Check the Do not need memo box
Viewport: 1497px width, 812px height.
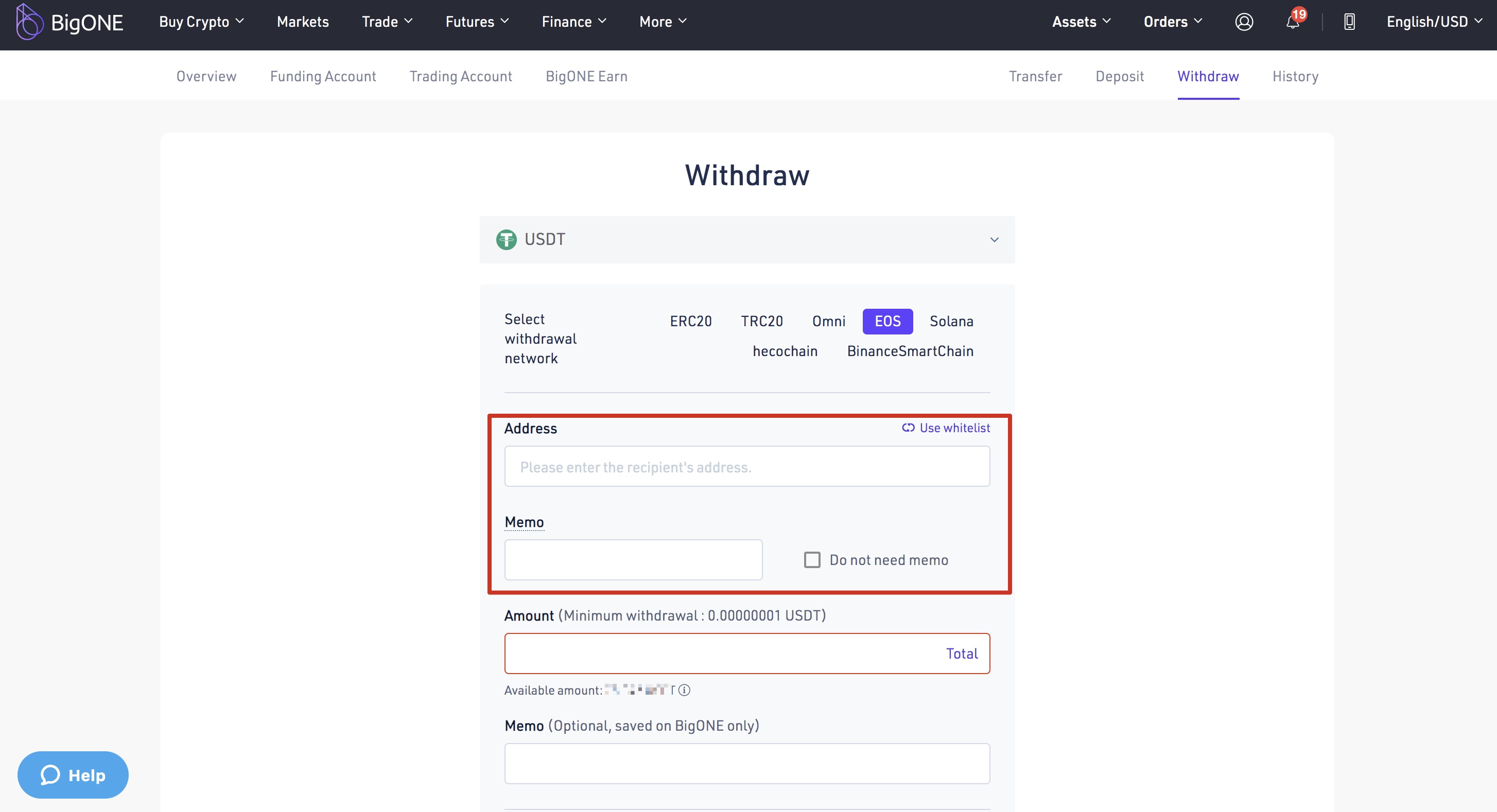pos(812,559)
